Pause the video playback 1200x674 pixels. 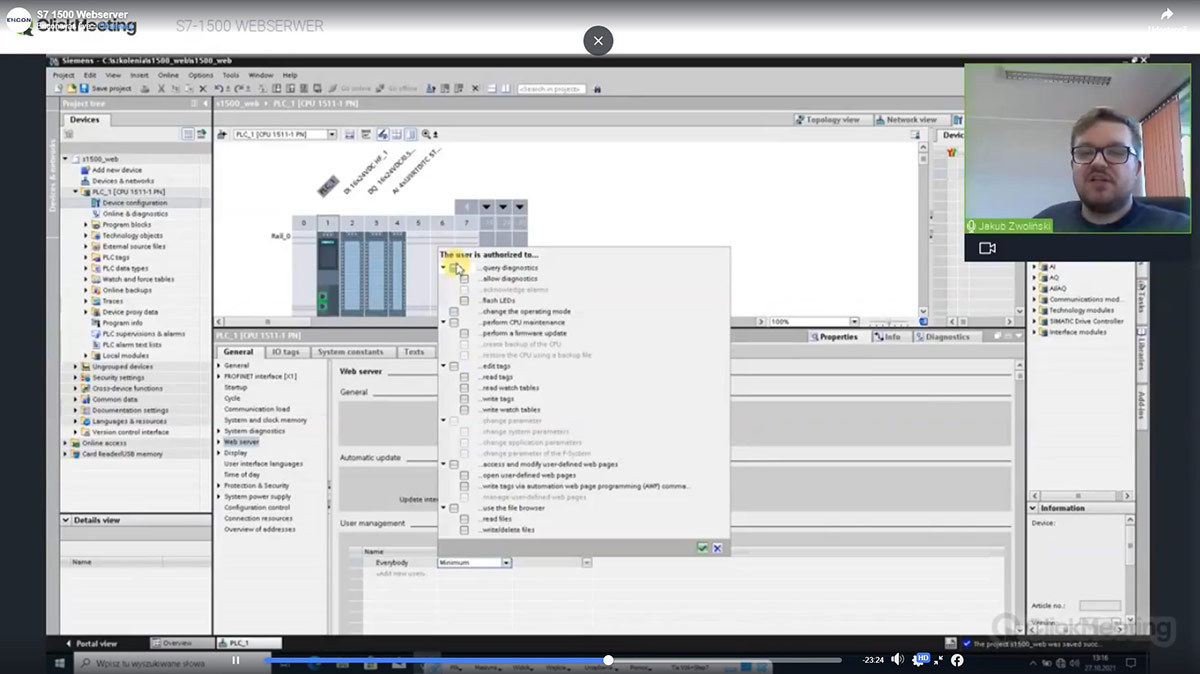pos(236,660)
